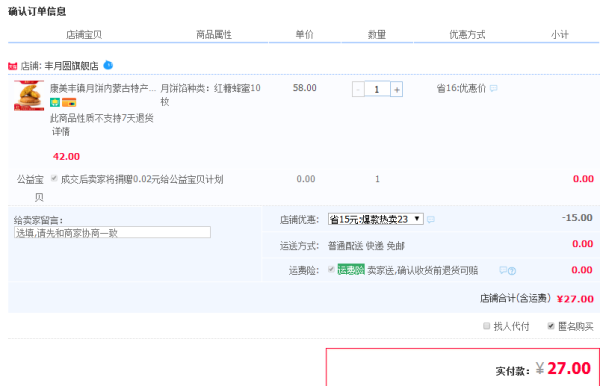This screenshot has height=386, width=600.
Task: Open the 丰月圆旗舰店 shop name link
Action: coord(72,66)
